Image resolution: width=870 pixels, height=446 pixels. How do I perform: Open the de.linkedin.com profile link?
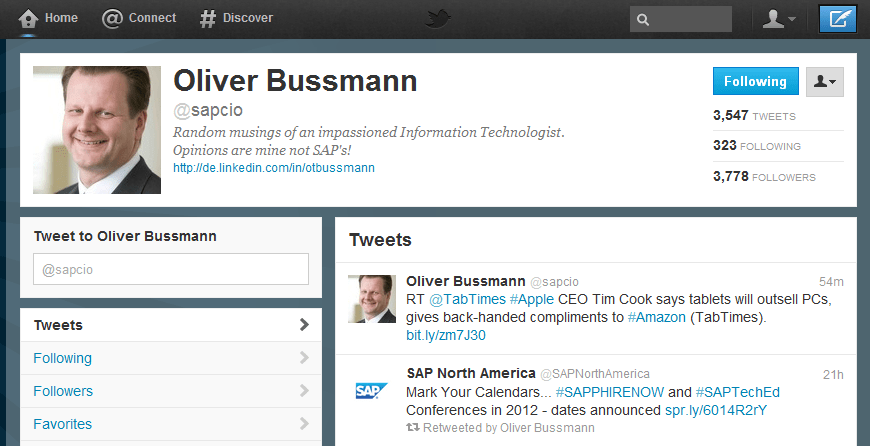pyautogui.click(x=274, y=168)
